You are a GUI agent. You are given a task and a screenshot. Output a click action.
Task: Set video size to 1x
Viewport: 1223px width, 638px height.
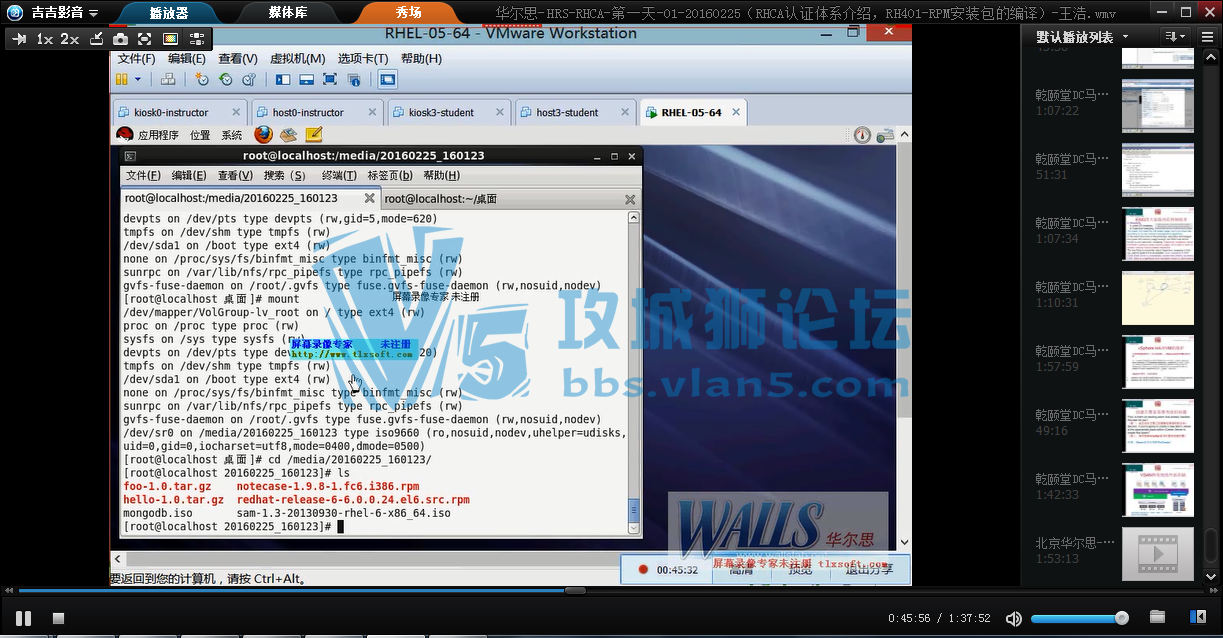[x=45, y=39]
